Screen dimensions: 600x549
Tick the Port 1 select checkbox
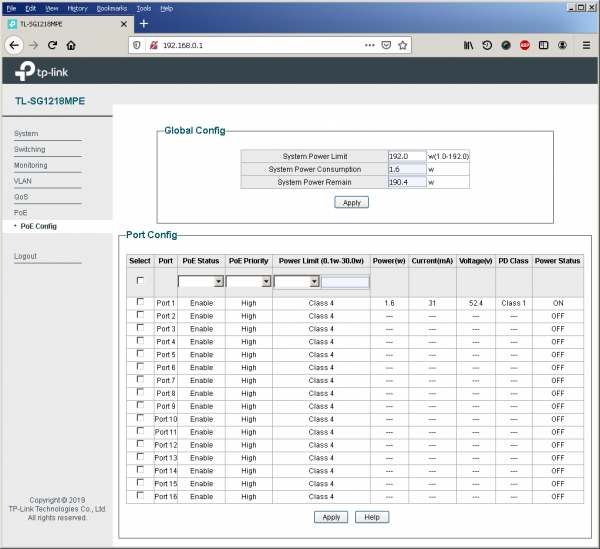(140, 302)
